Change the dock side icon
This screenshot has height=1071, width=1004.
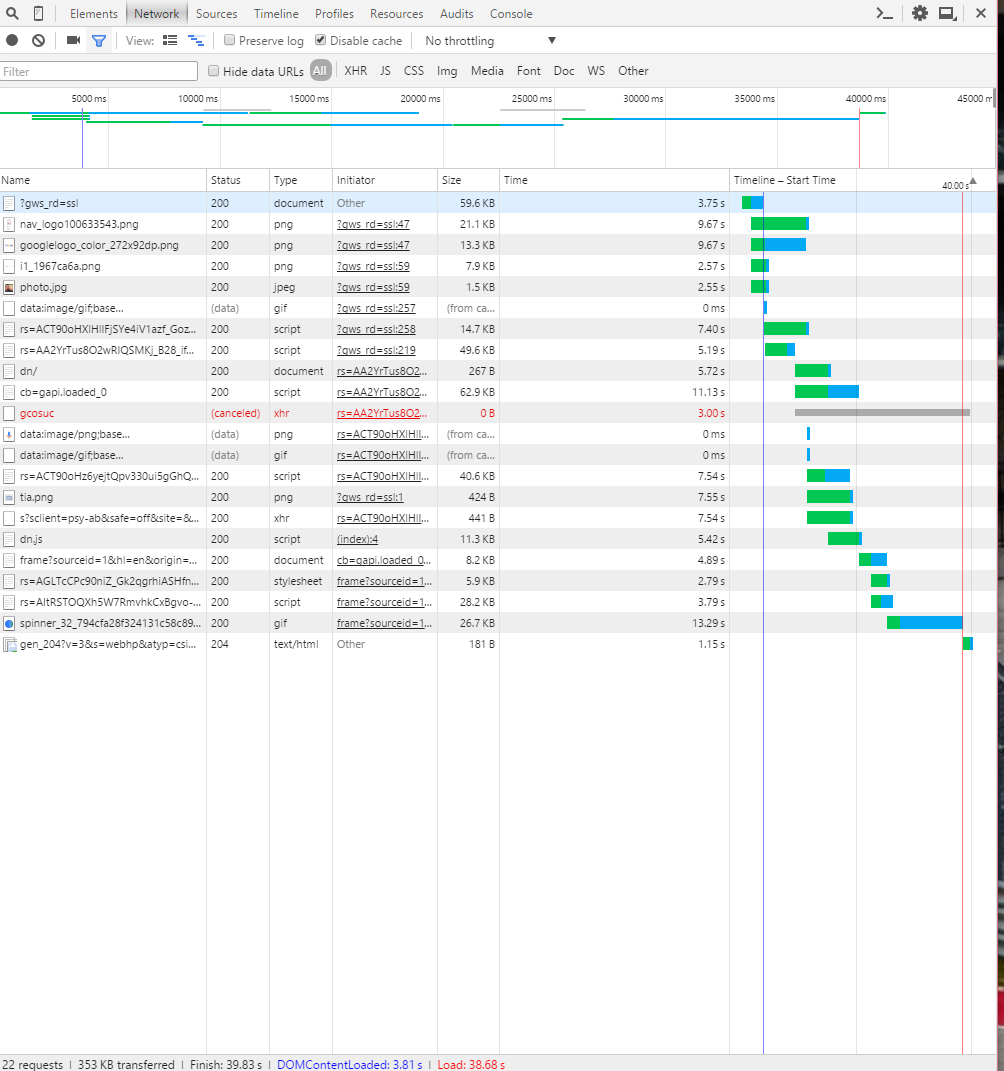(947, 13)
